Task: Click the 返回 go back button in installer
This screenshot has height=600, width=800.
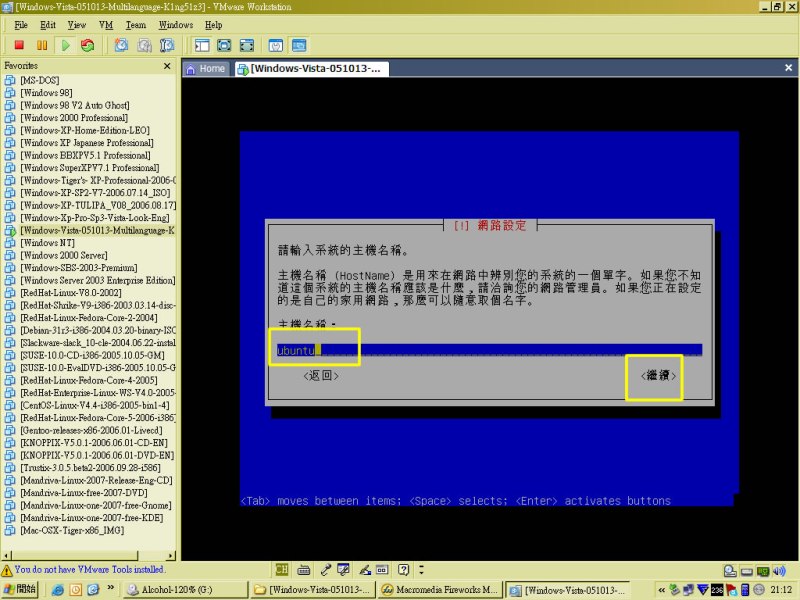Action: pyautogui.click(x=321, y=376)
